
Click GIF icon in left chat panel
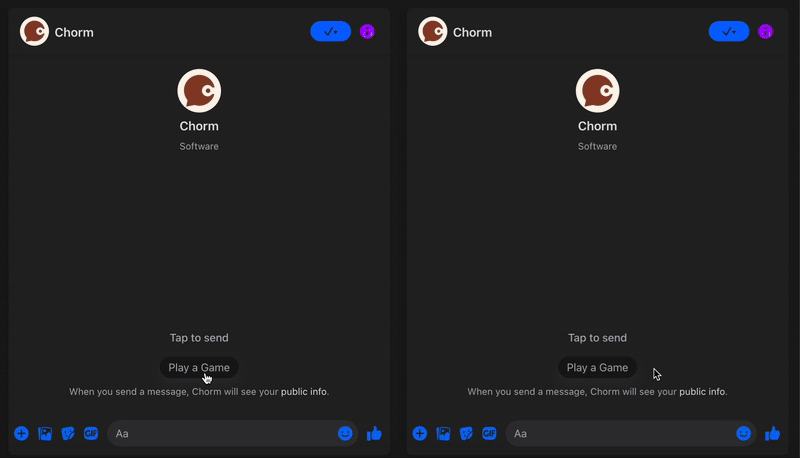tap(91, 434)
